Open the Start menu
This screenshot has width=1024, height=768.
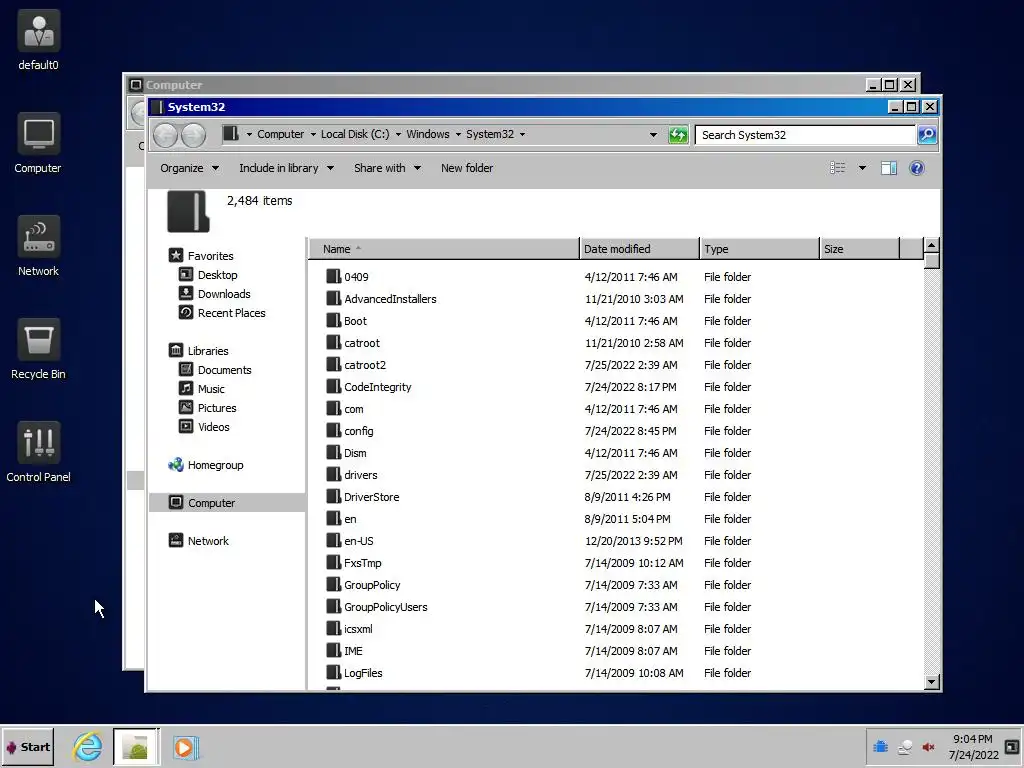[28, 747]
